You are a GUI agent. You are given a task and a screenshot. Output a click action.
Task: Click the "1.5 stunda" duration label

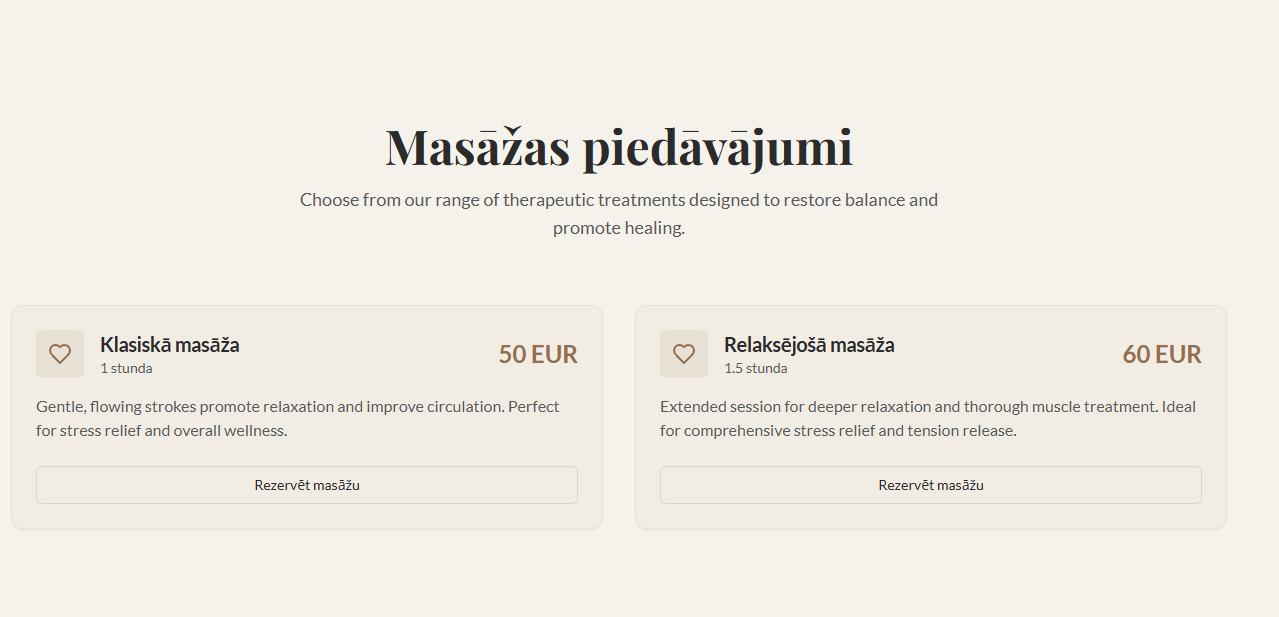coord(755,368)
